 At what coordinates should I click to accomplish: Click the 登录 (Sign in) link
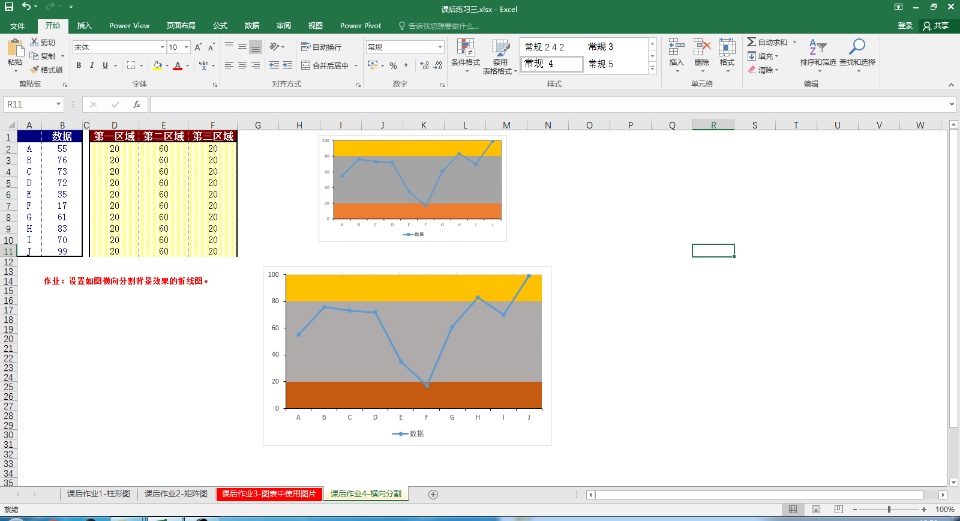[905, 25]
